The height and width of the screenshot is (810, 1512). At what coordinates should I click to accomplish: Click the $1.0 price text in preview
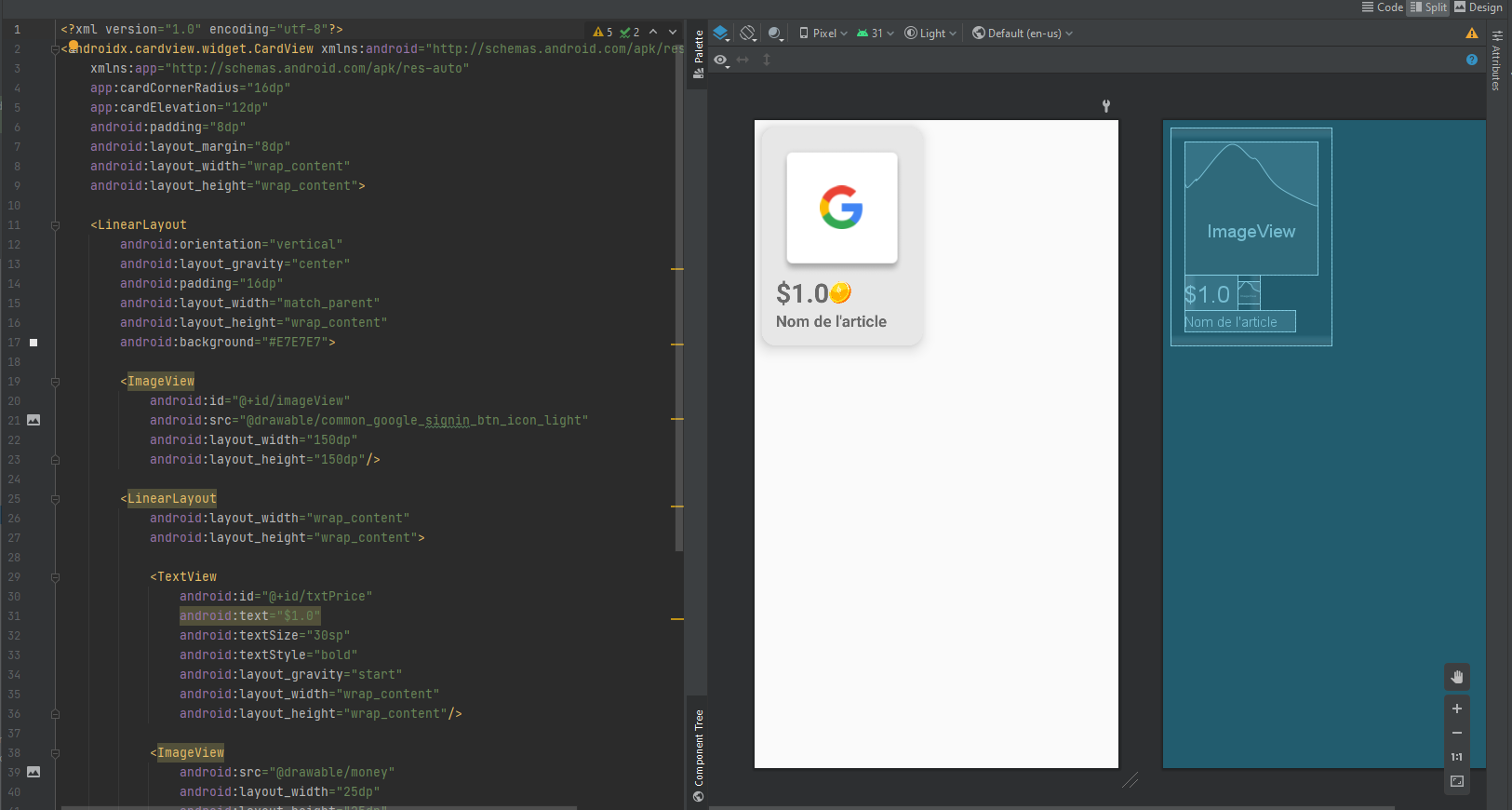[802, 293]
